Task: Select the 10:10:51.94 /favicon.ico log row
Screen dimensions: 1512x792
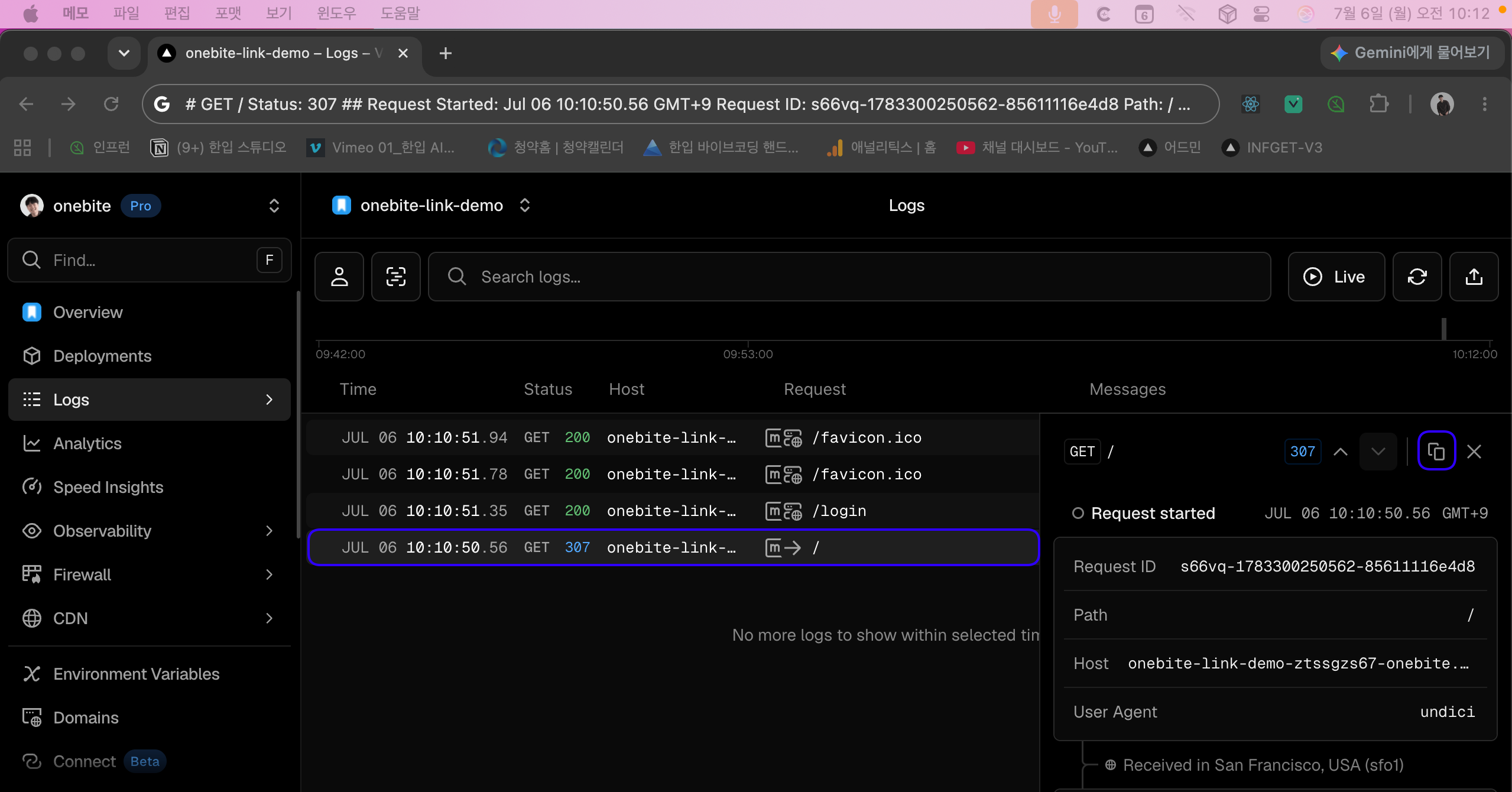Action: (673, 437)
